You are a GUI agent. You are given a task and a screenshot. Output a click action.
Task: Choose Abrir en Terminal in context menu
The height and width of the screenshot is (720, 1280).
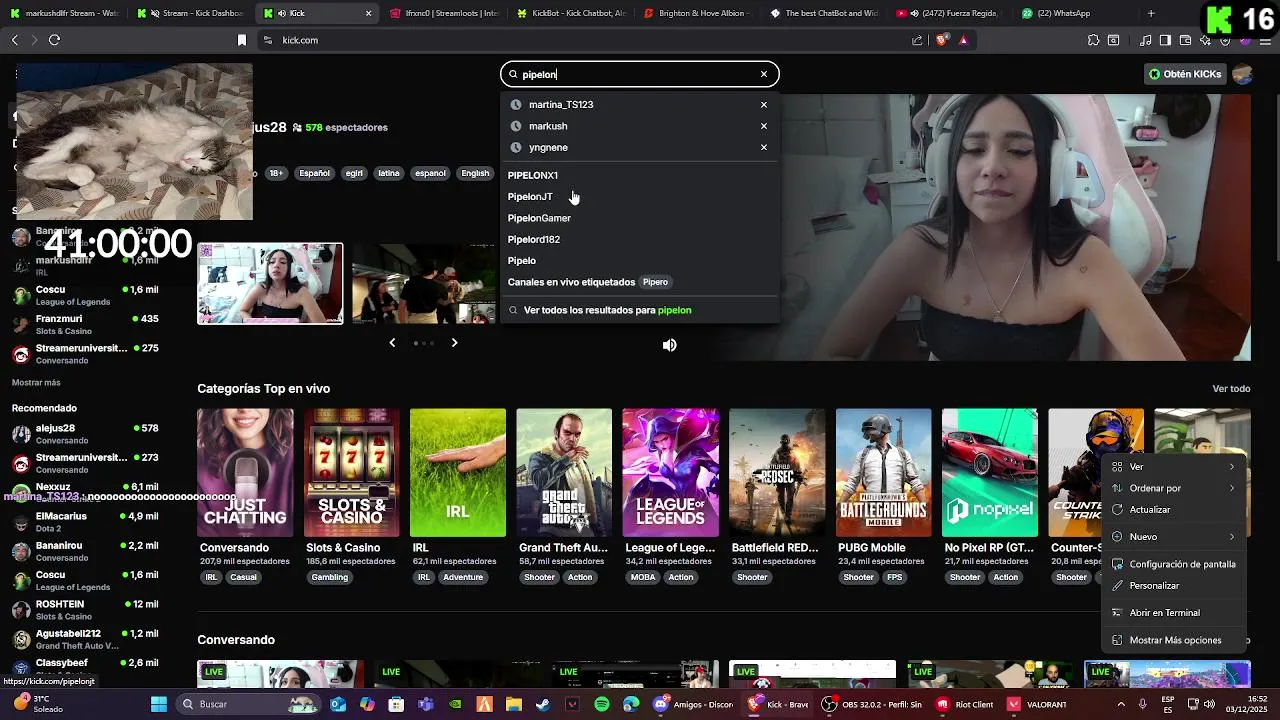1174,613
